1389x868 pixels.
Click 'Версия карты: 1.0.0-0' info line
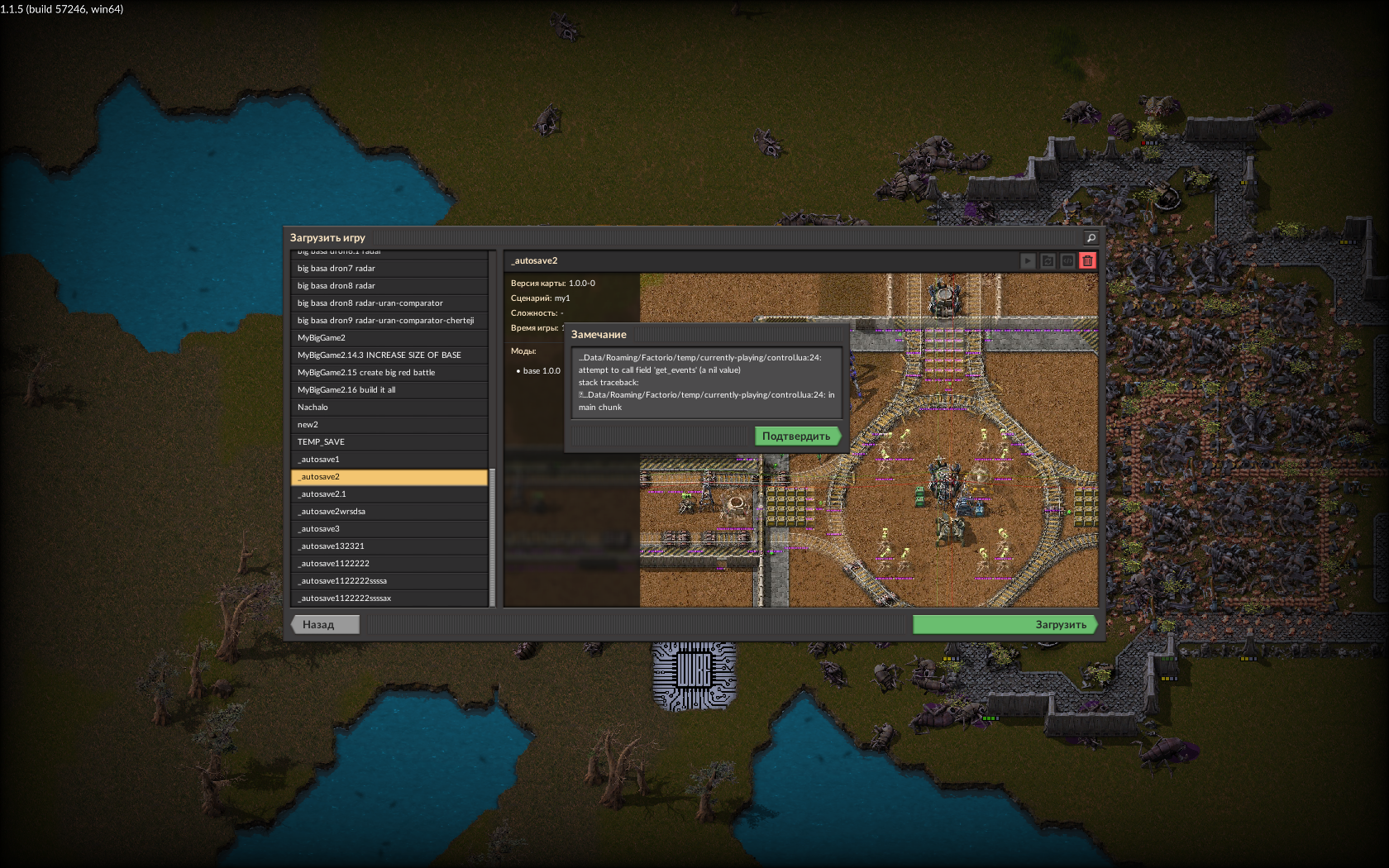pyautogui.click(x=553, y=284)
